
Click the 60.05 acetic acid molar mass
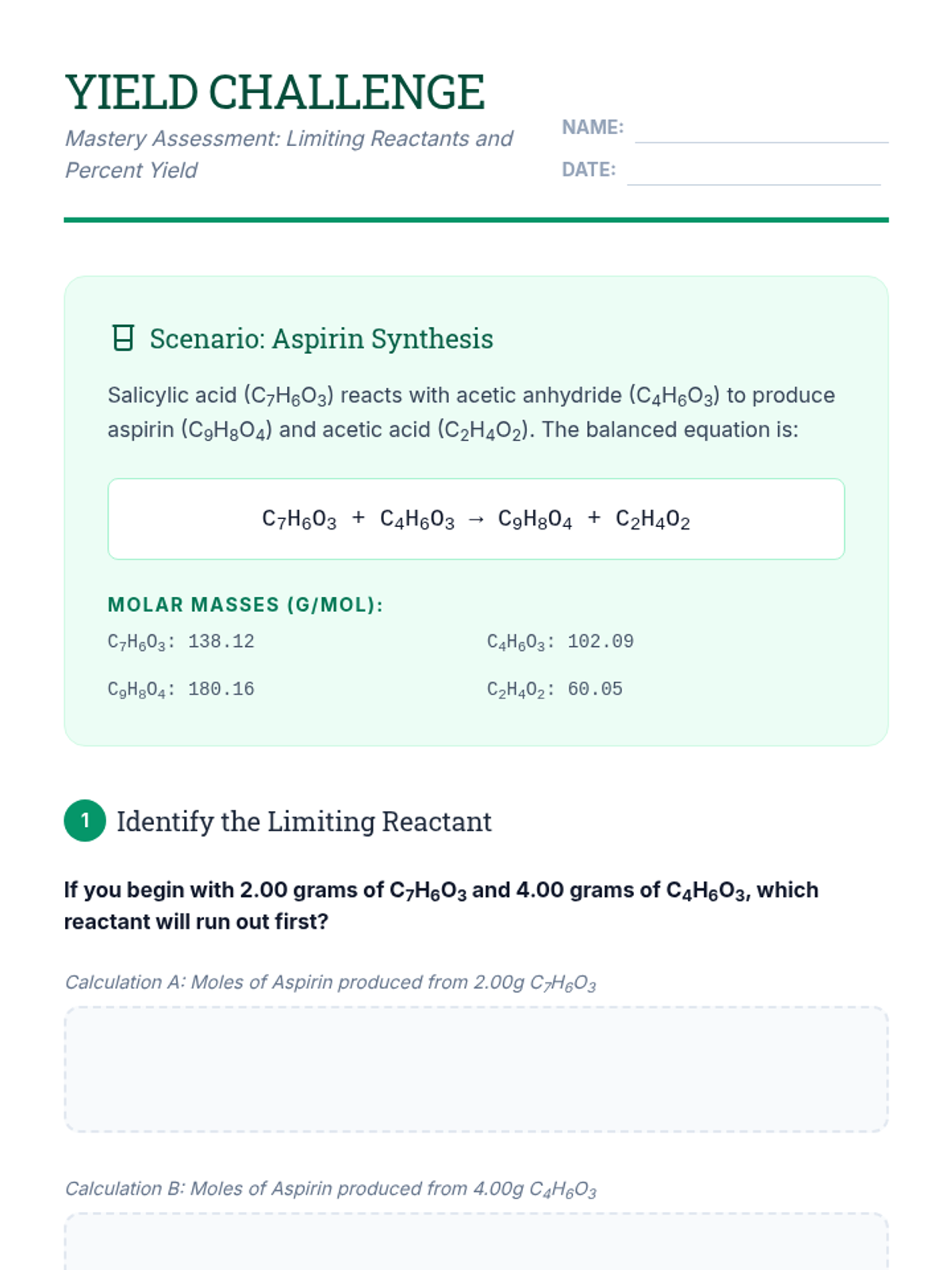595,689
